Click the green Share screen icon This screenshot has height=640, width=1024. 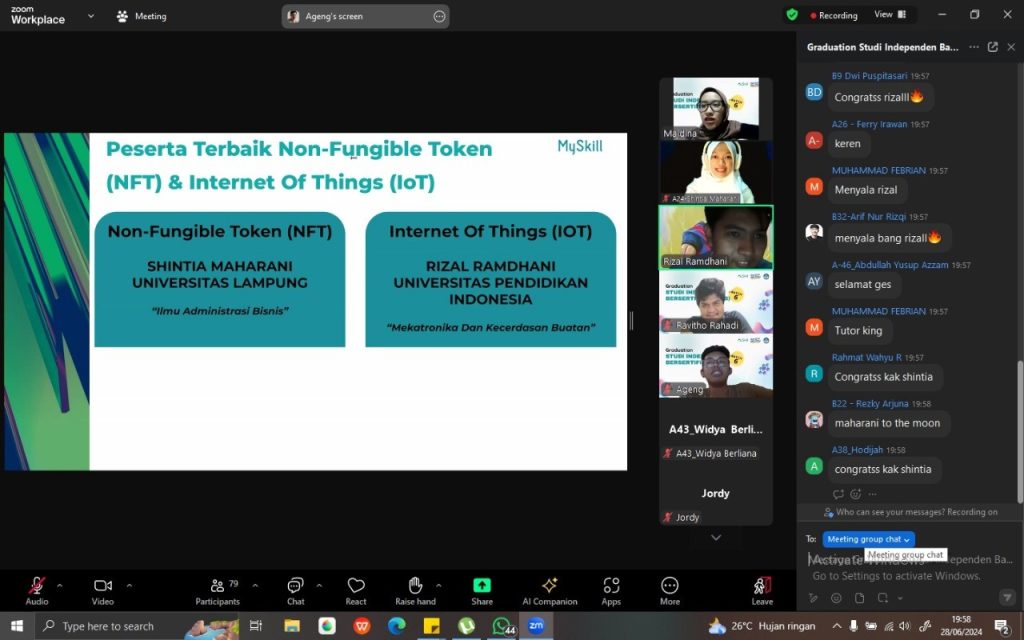pos(482,587)
